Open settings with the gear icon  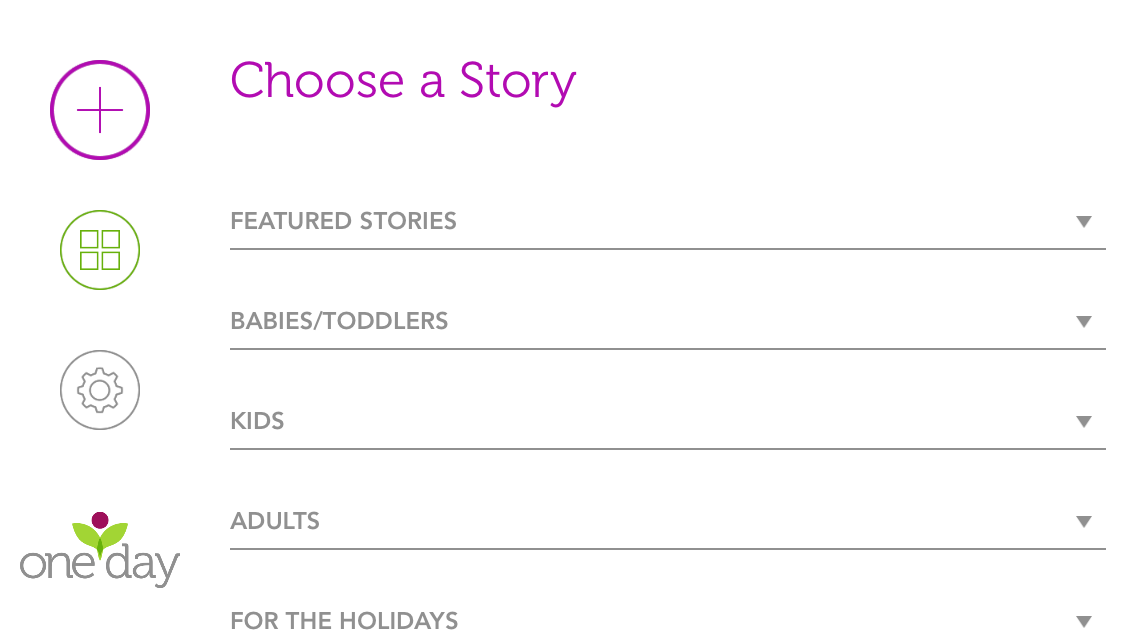(x=100, y=390)
